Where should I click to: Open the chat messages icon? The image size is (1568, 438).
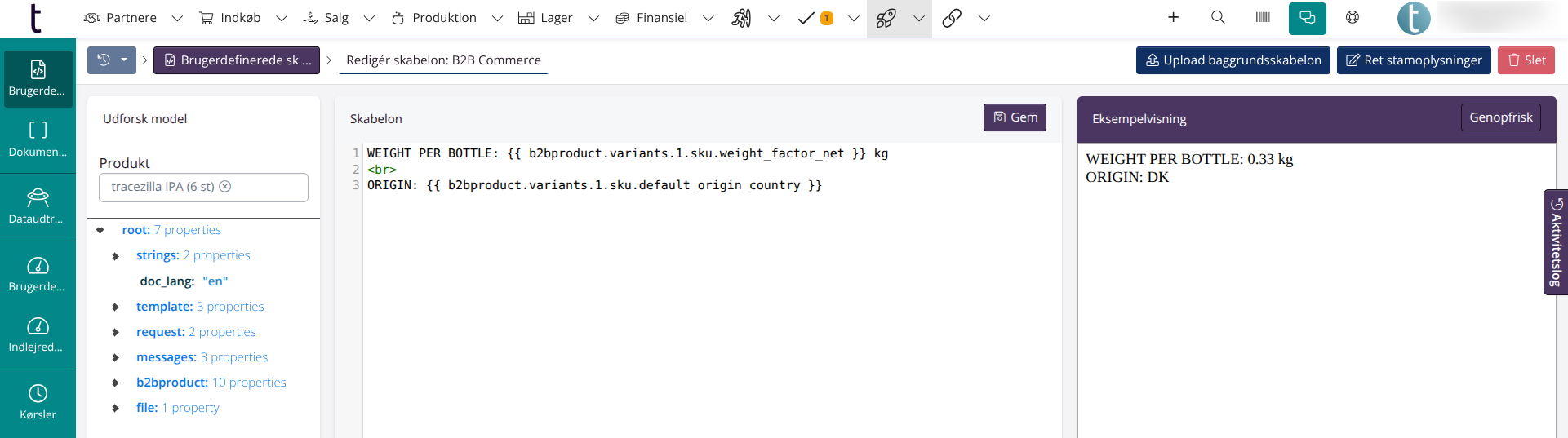1307,18
